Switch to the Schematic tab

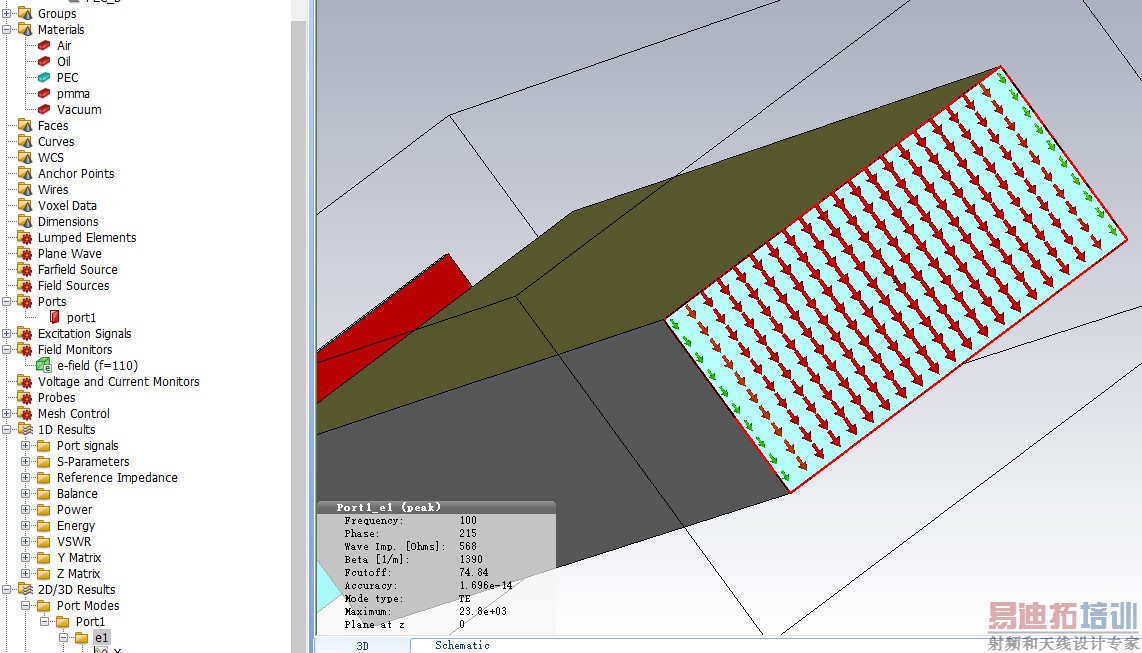coord(462,646)
